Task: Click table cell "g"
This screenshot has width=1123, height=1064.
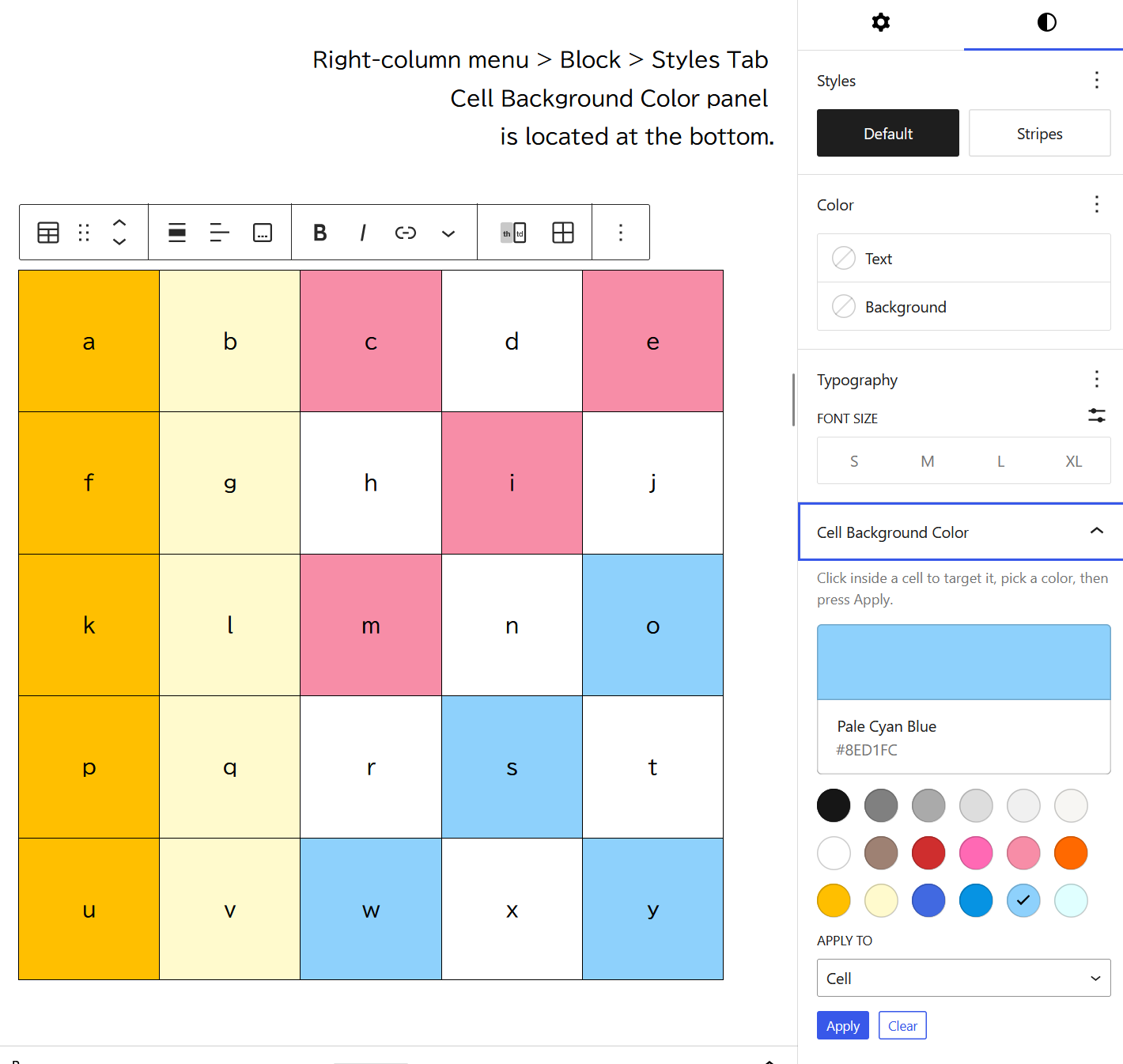Action: [x=230, y=483]
